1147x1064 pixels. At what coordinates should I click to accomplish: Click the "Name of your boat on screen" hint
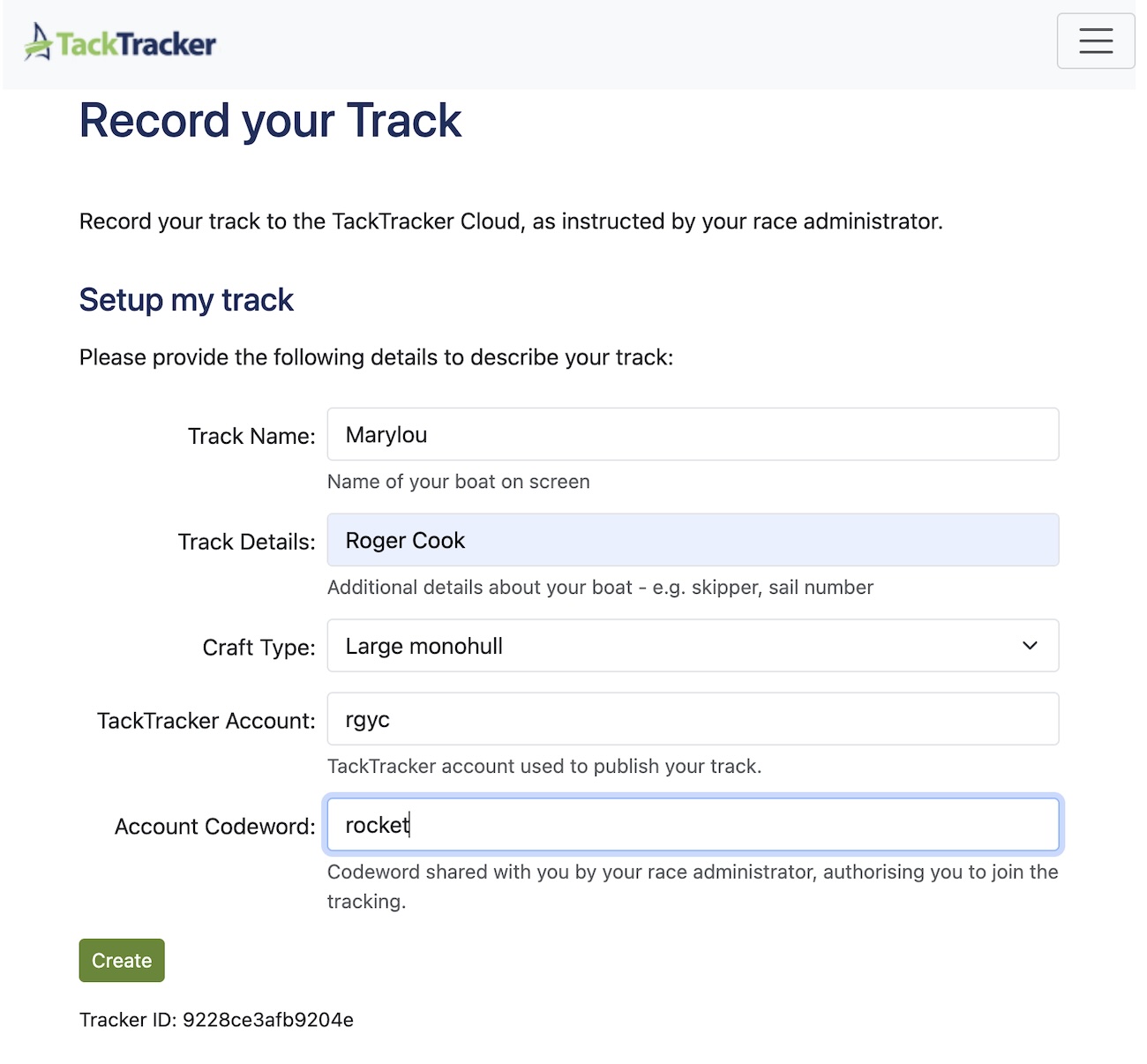458,482
